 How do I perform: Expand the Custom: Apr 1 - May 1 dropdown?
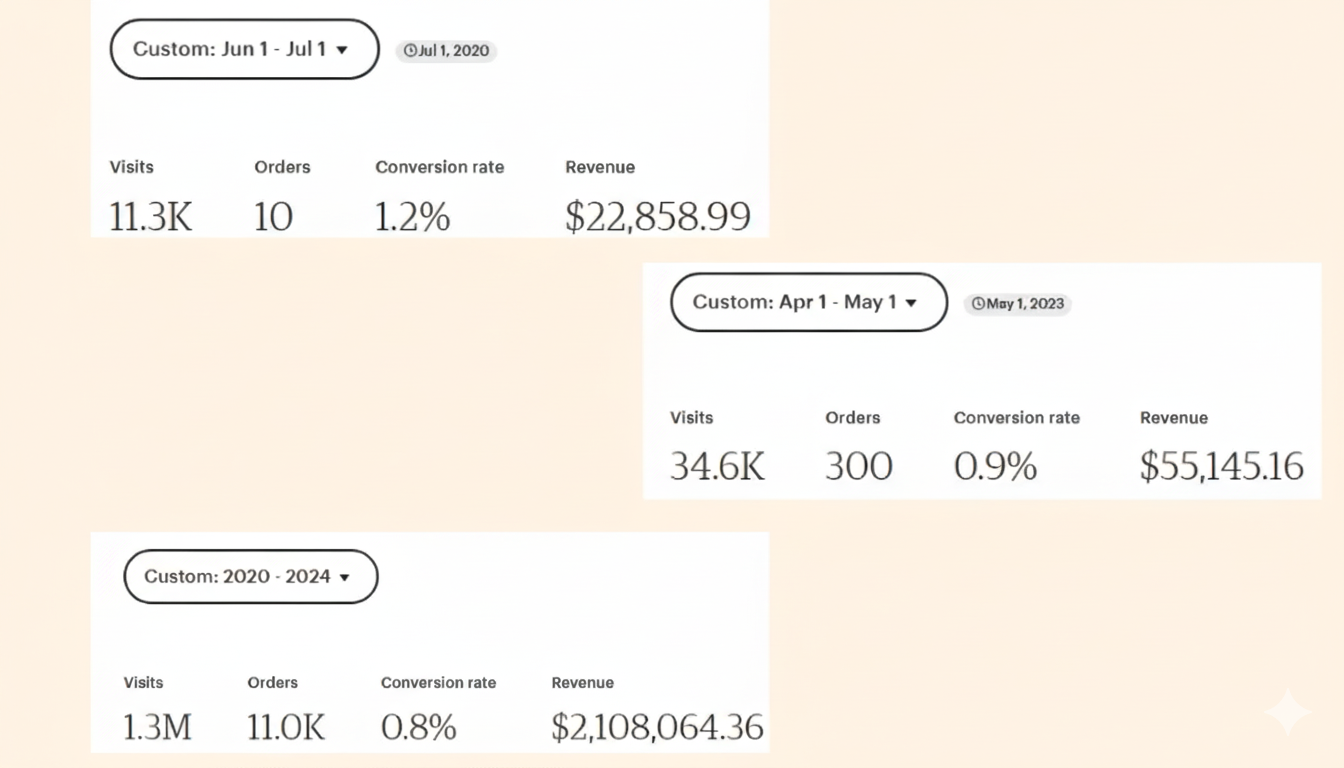[807, 302]
